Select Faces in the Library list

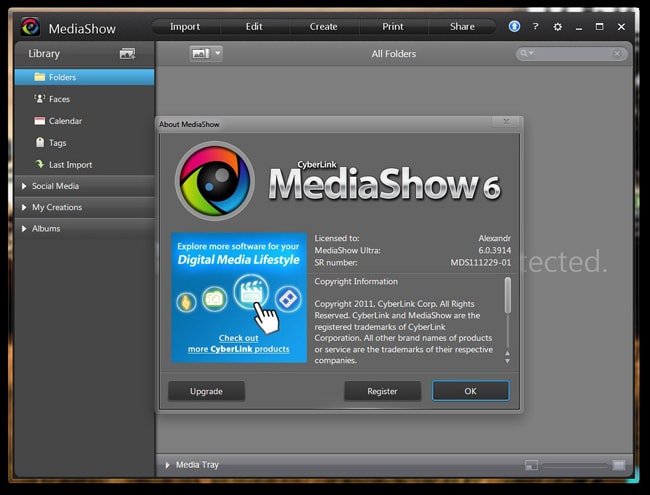pos(84,99)
